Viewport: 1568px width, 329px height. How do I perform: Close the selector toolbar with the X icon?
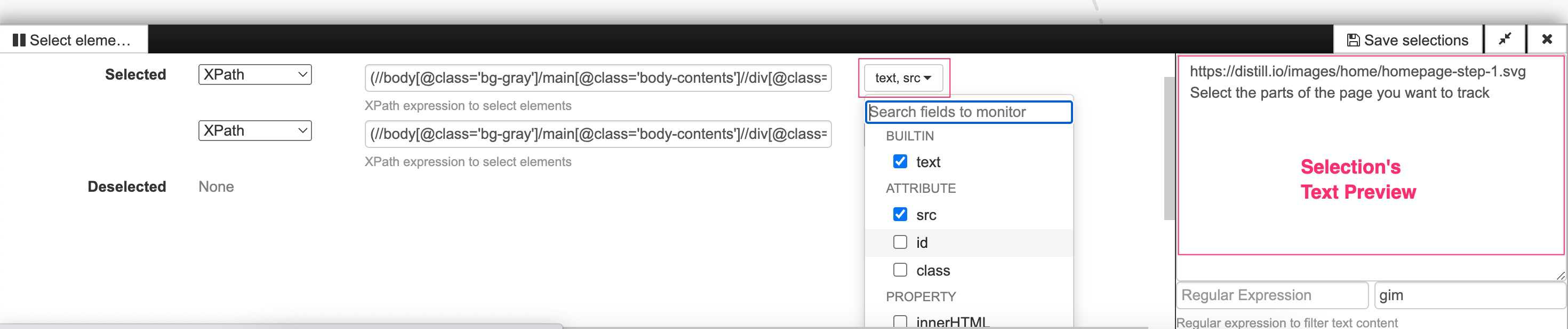[x=1547, y=39]
